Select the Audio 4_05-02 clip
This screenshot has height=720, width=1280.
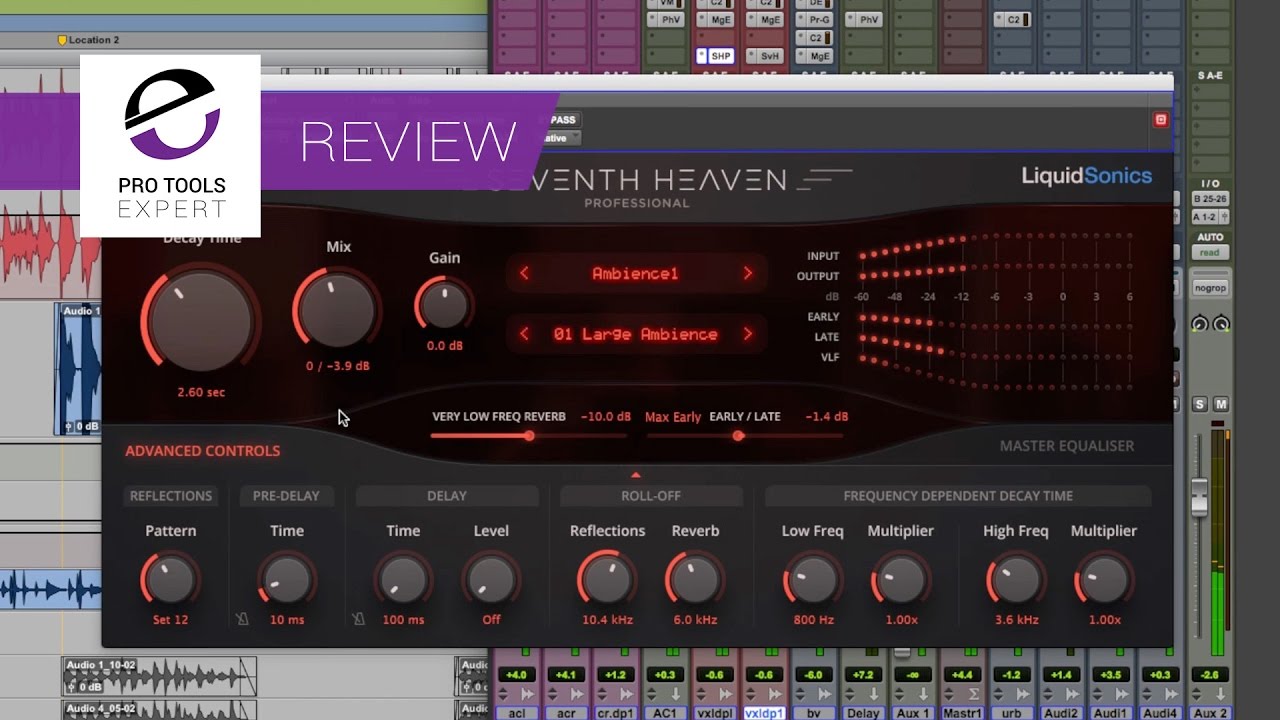coord(160,710)
